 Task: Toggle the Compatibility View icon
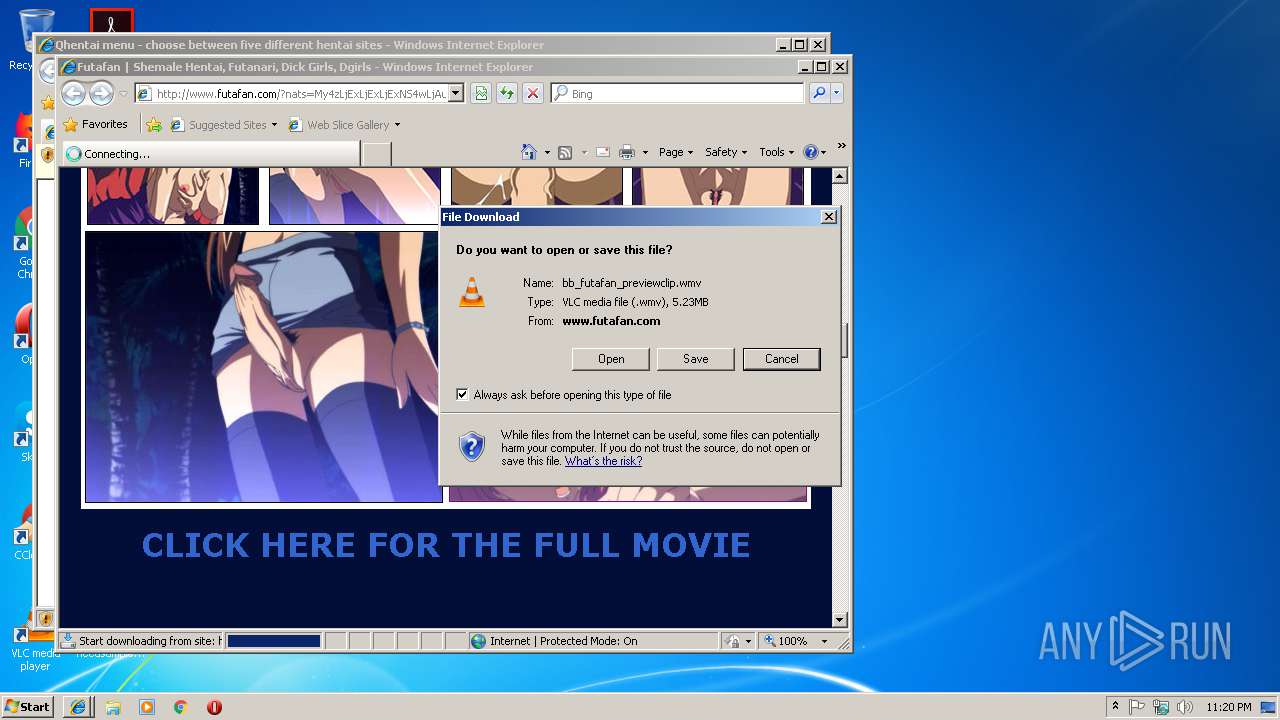[481, 94]
